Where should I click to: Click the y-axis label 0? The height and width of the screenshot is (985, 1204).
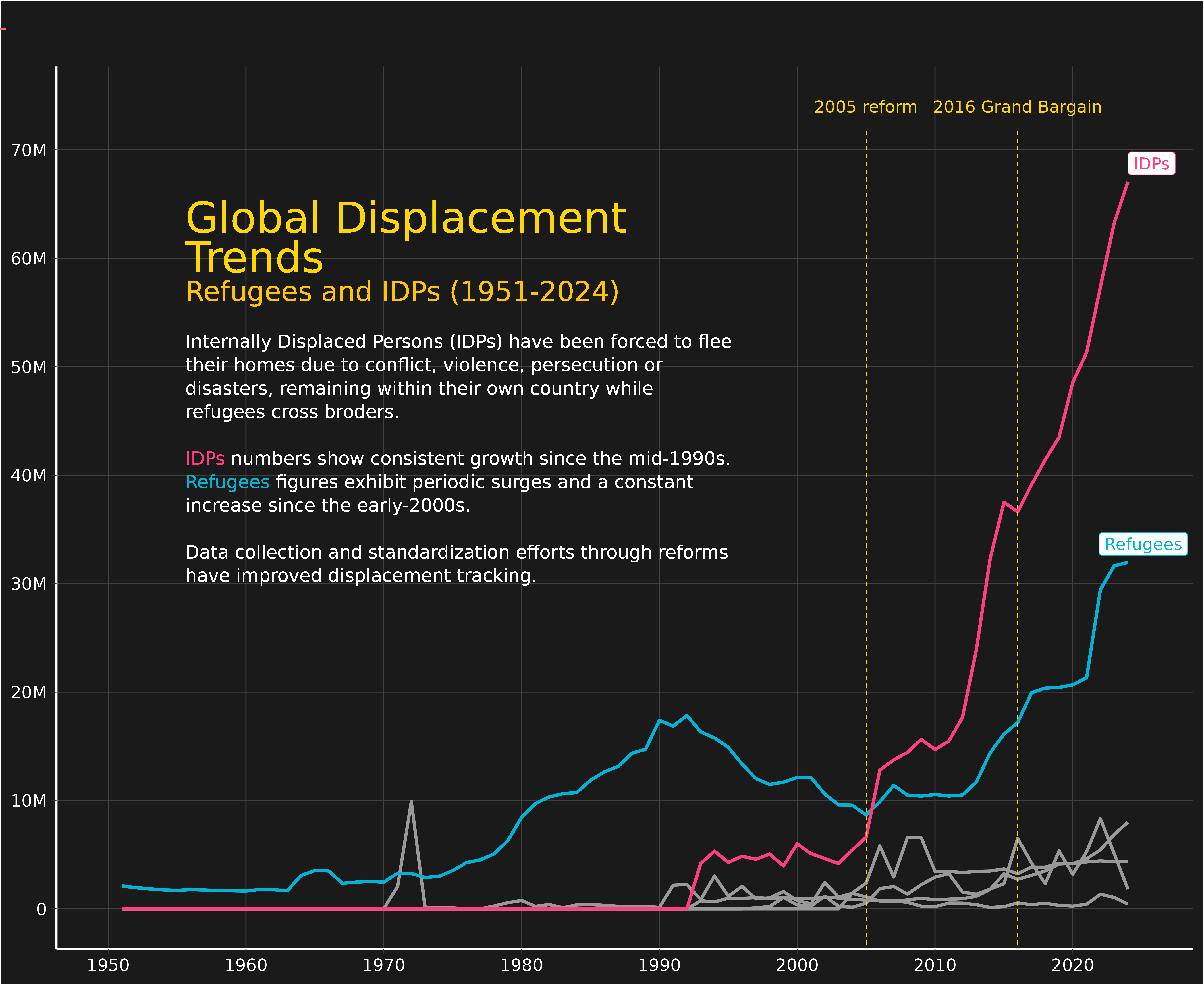(x=41, y=909)
